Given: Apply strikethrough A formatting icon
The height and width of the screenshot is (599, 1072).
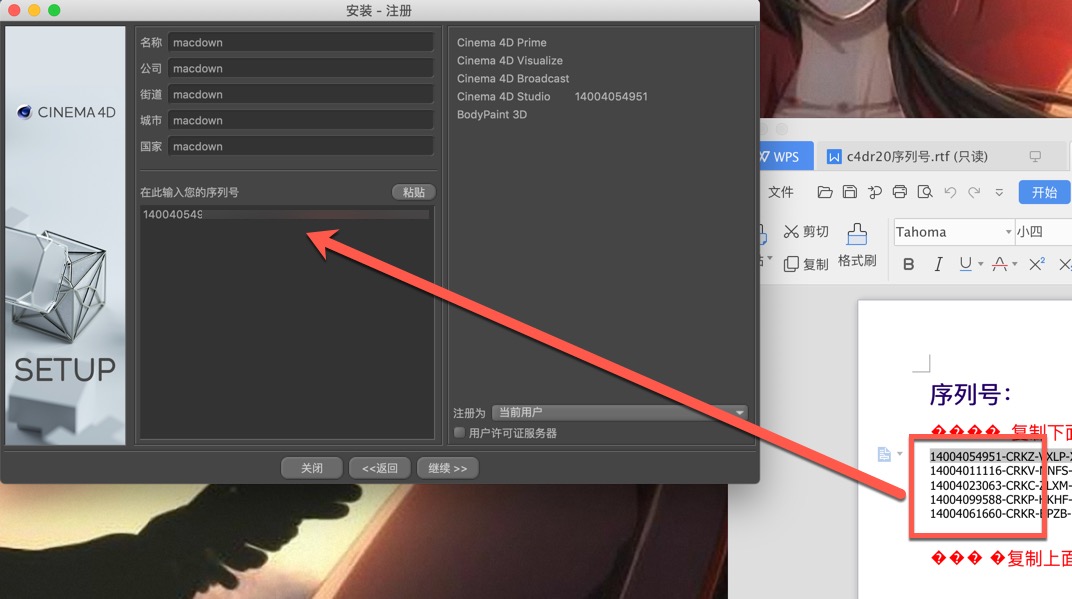Looking at the screenshot, I should [x=1000, y=264].
